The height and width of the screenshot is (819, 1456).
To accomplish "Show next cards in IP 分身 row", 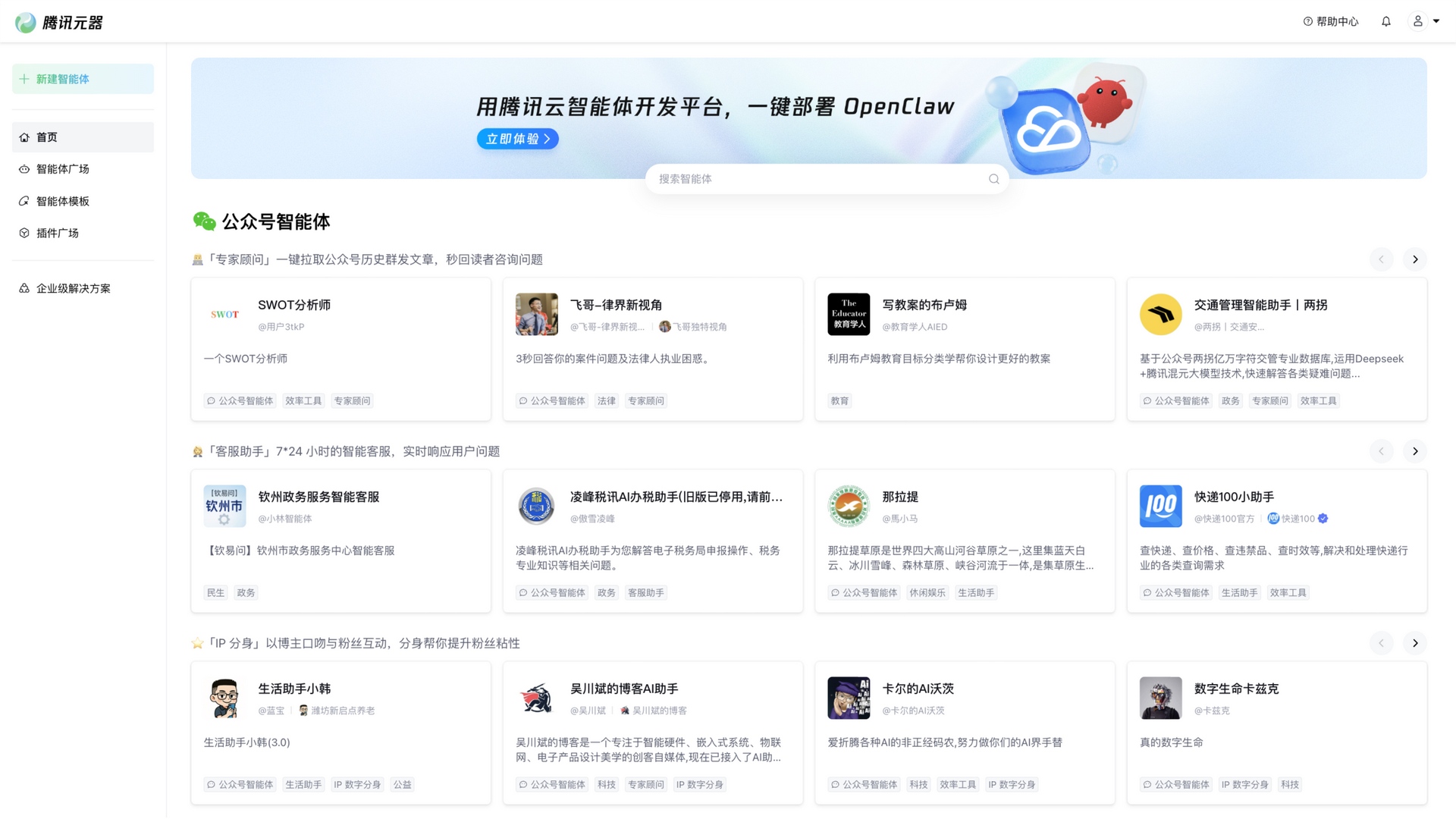I will [x=1414, y=643].
